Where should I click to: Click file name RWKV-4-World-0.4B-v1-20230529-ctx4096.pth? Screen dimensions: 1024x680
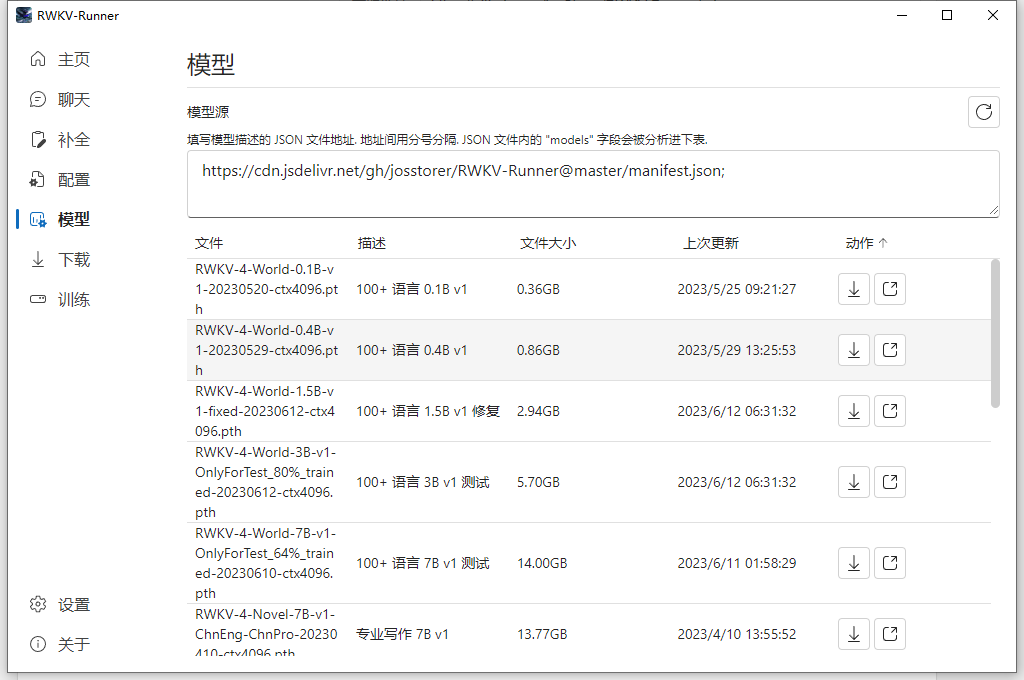[x=266, y=350]
